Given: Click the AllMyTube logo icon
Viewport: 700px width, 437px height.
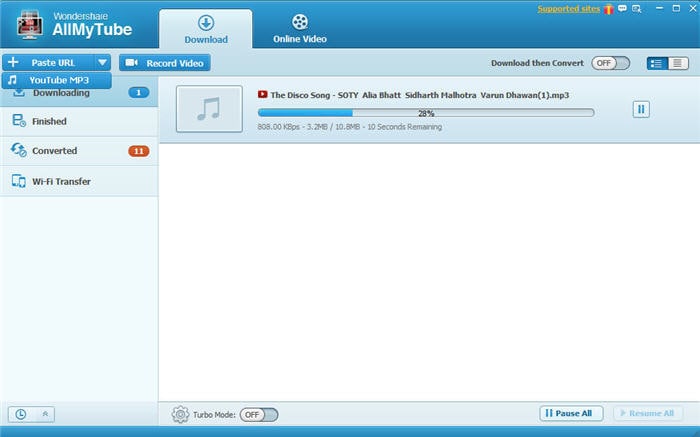Looking at the screenshot, I should [29, 25].
